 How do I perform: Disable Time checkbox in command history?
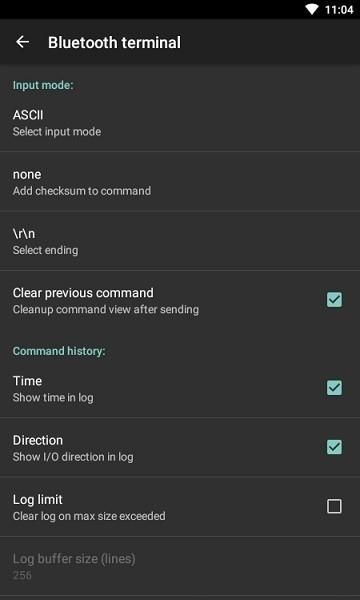tap(334, 388)
